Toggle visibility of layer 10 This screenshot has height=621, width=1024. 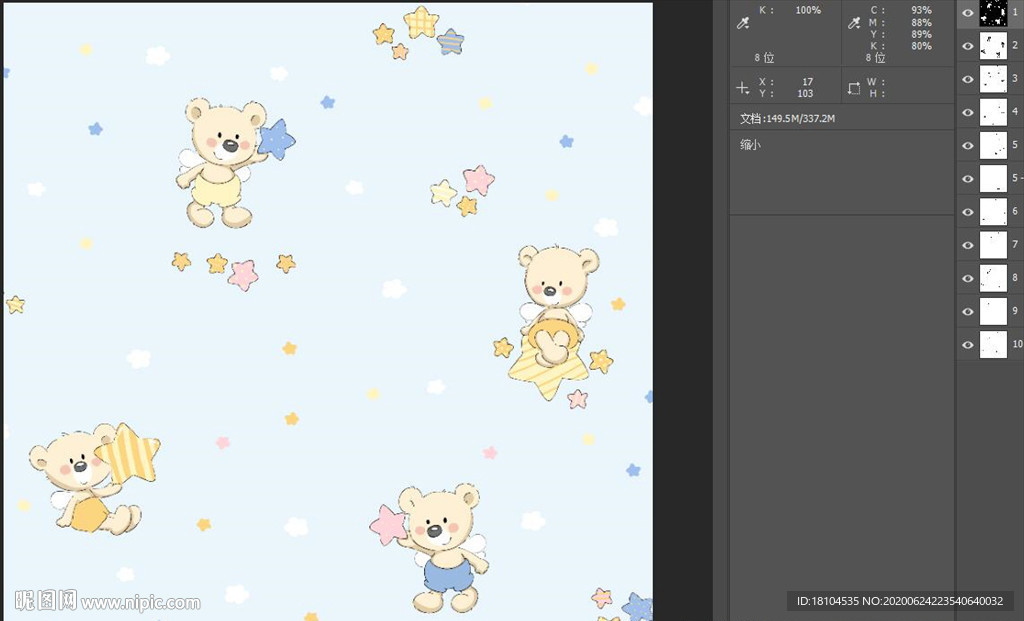[x=968, y=345]
